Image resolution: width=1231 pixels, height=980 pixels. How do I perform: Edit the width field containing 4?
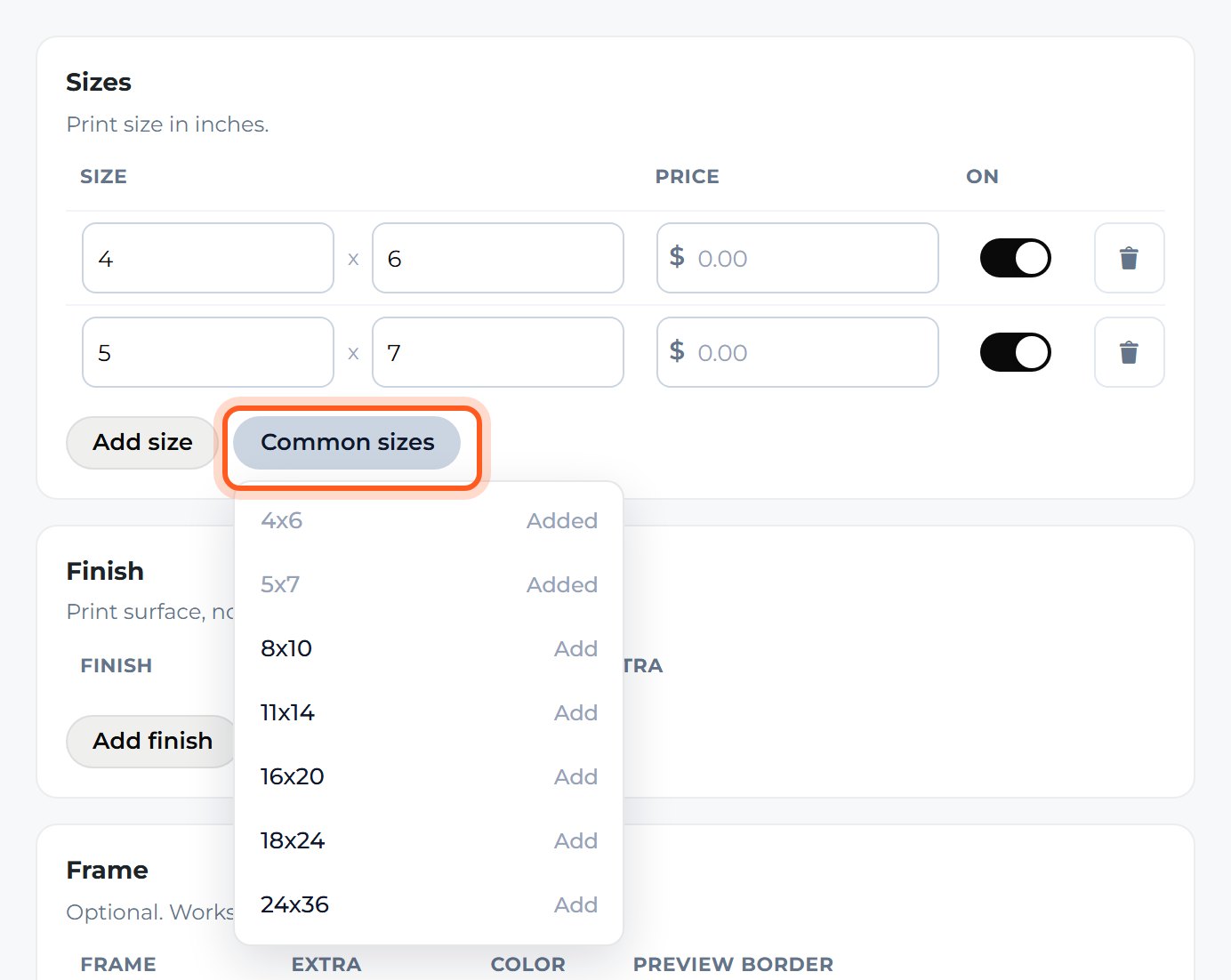pos(208,258)
